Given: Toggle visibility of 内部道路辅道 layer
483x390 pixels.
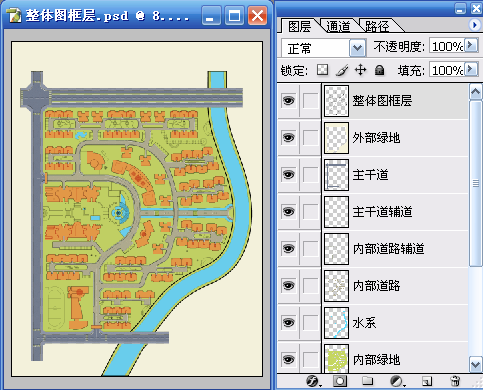Looking at the screenshot, I should coord(288,248).
